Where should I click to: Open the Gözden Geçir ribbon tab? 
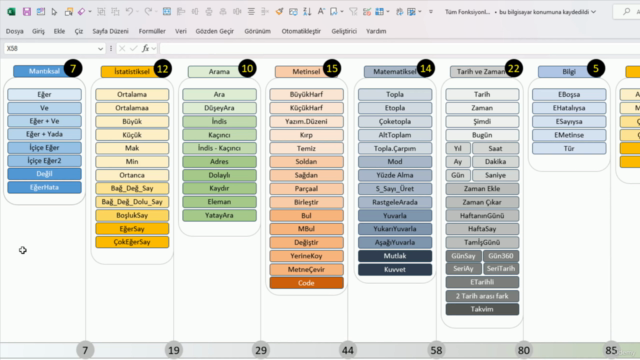point(215,31)
